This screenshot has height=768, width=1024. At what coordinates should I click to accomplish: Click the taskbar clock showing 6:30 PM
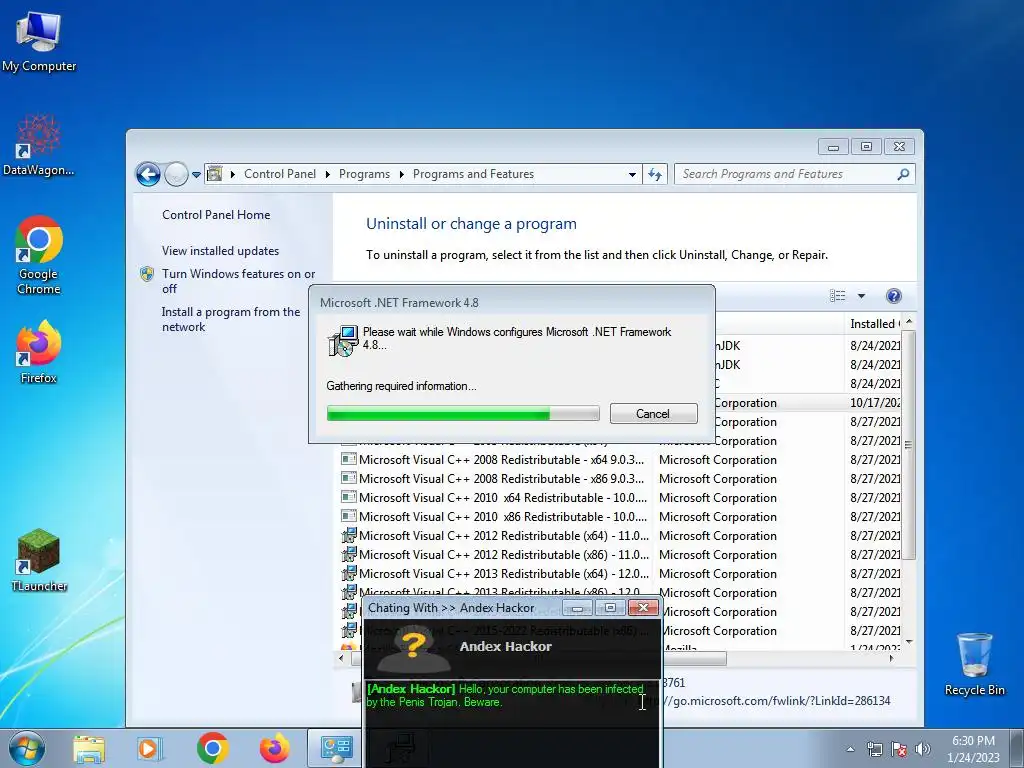(973, 749)
